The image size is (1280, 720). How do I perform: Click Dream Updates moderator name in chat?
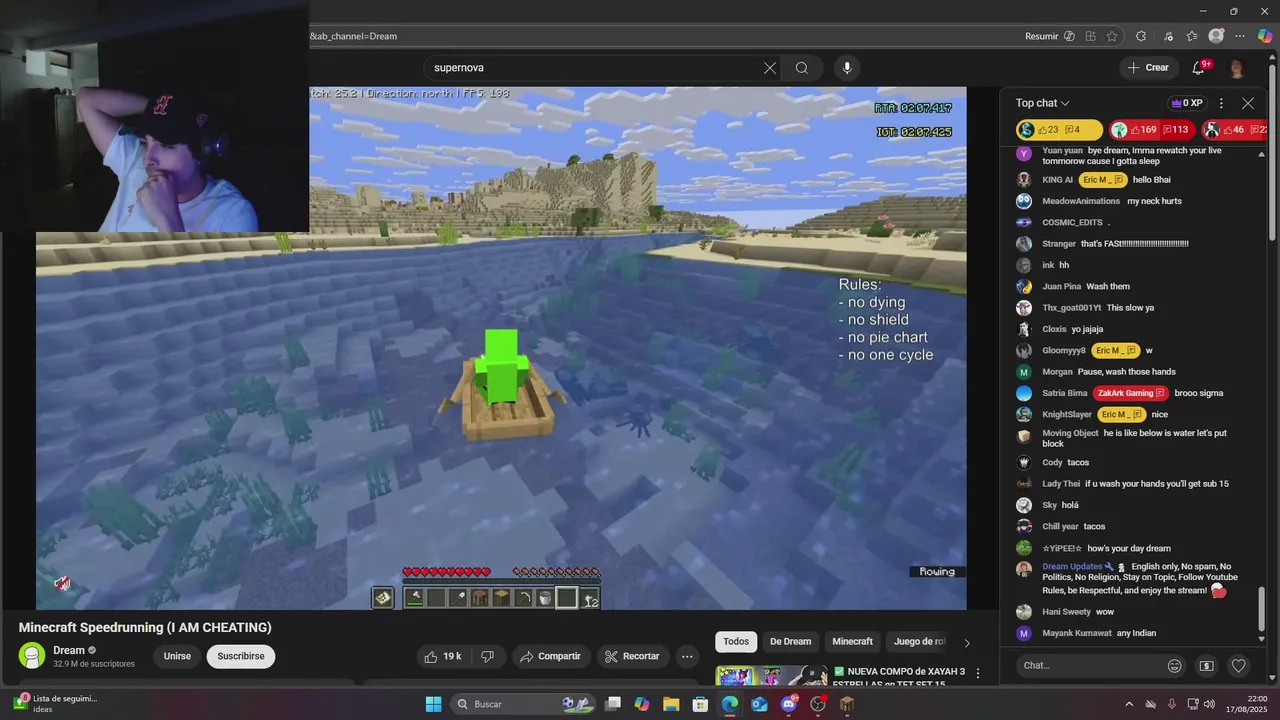1072,567
